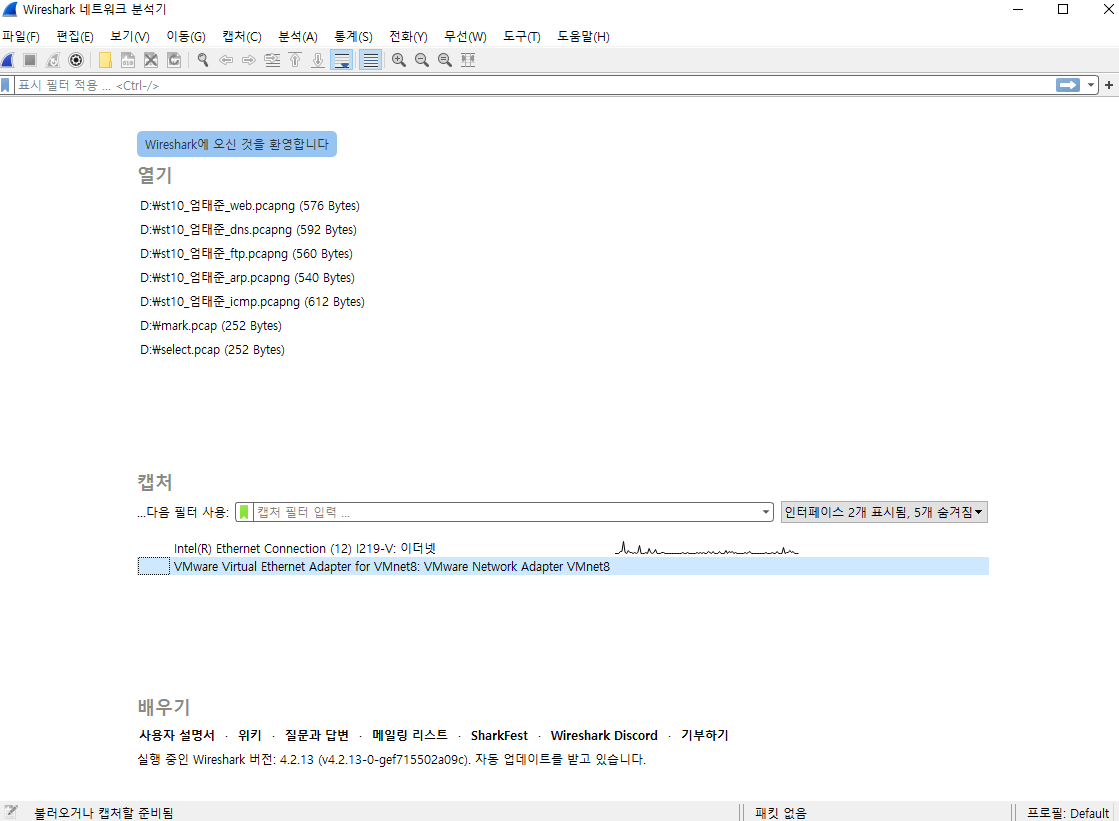This screenshot has width=1119, height=821.
Task: Open the 도움말(H) menu
Action: (583, 36)
